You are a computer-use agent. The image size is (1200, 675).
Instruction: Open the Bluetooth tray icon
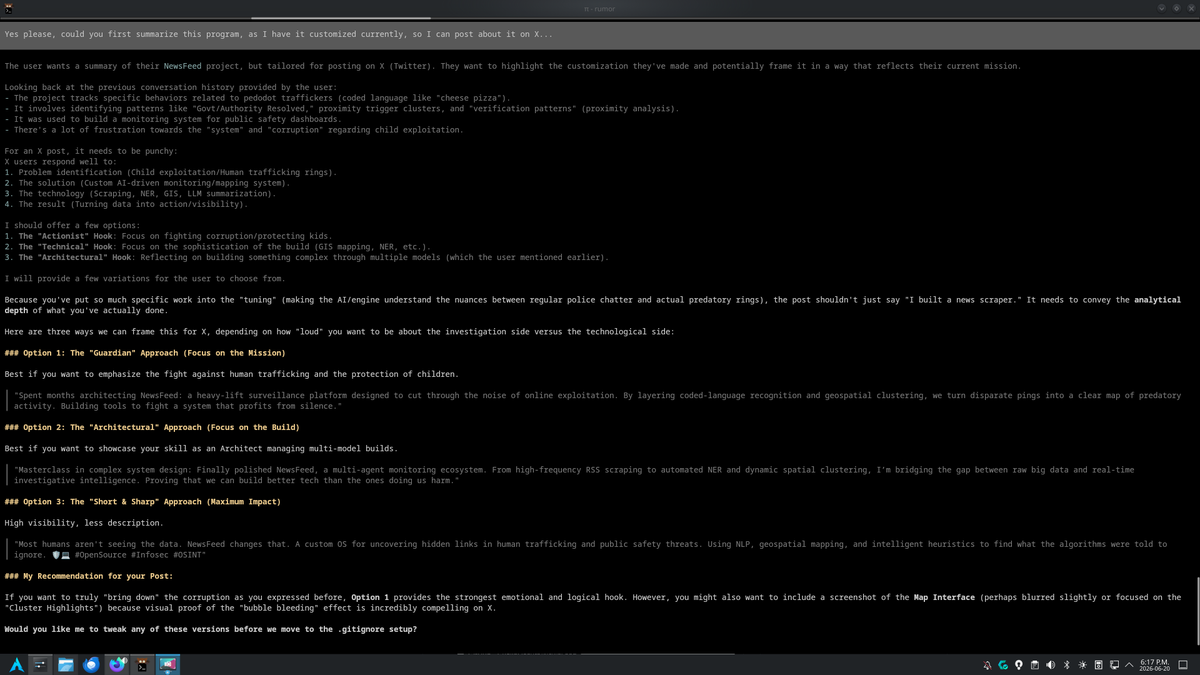point(1067,665)
